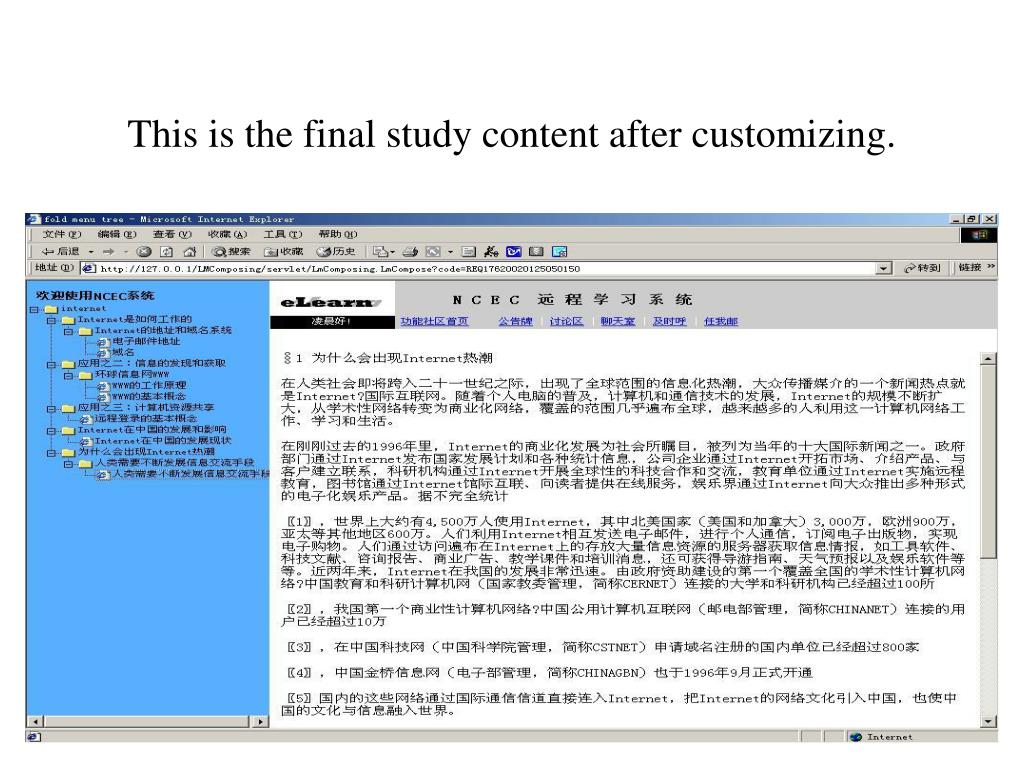Screen dimensions: 1024x768
Task: Select tree item 'WWW的工作原理'
Action: (x=149, y=386)
